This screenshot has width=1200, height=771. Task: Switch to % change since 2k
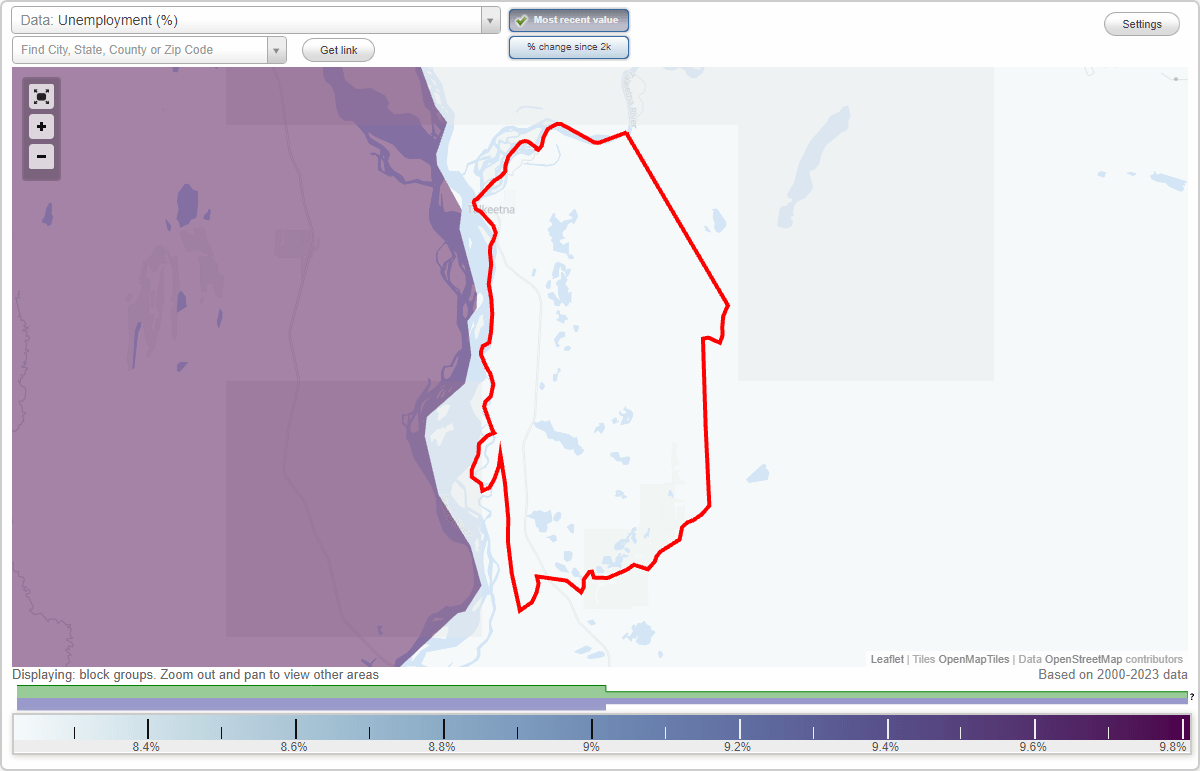[569, 47]
